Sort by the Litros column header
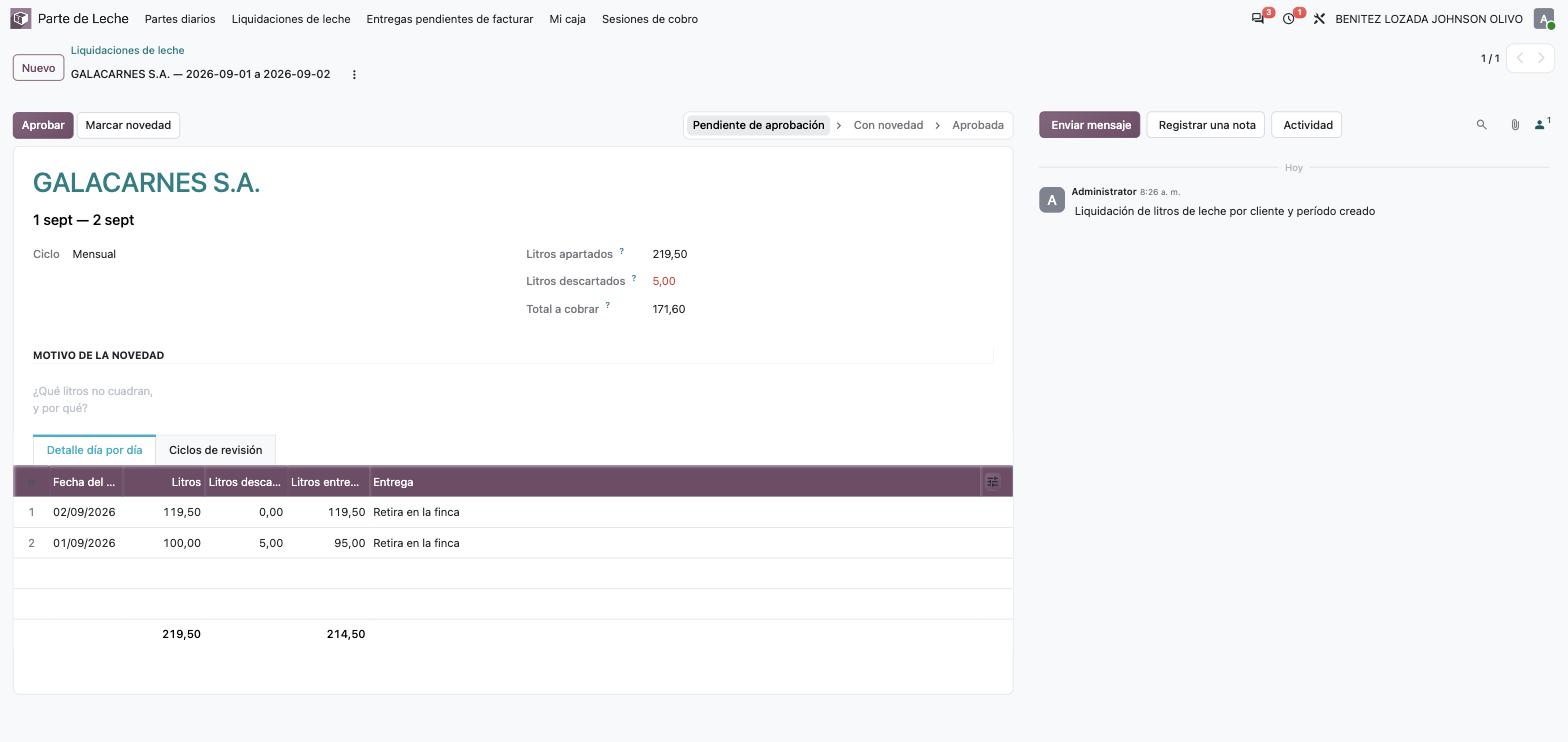The height and width of the screenshot is (742, 1568). pyautogui.click(x=165, y=482)
